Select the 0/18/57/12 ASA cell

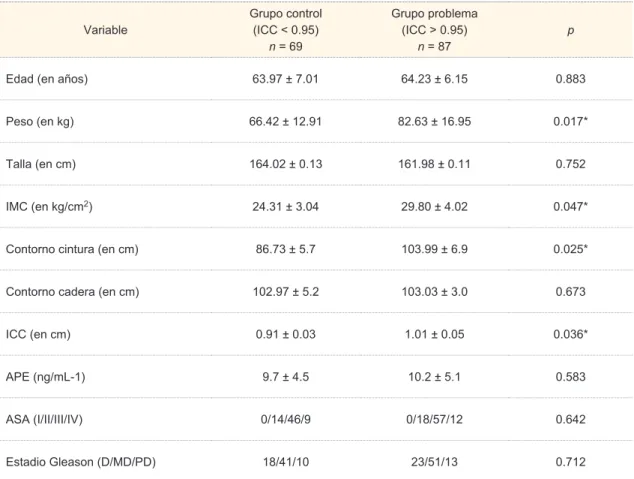434,419
